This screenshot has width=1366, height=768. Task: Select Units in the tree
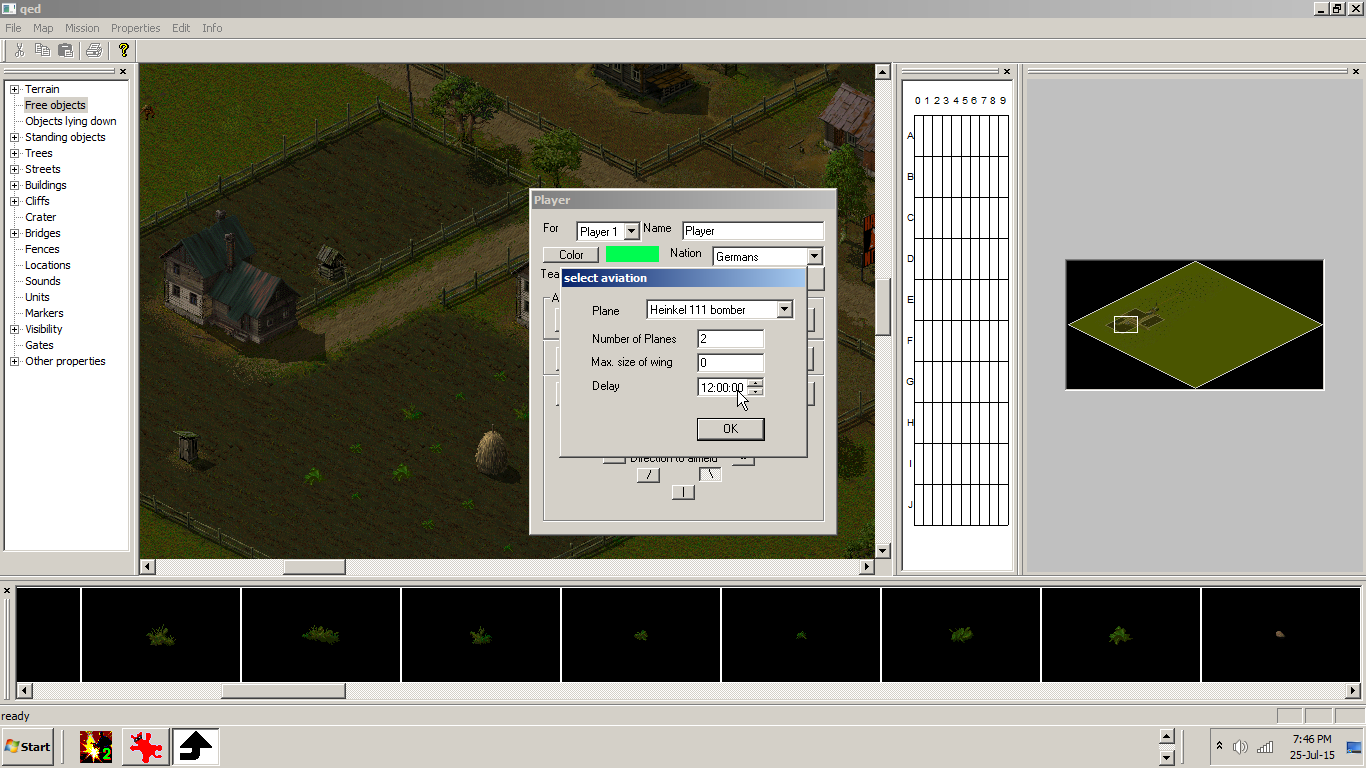[37, 297]
